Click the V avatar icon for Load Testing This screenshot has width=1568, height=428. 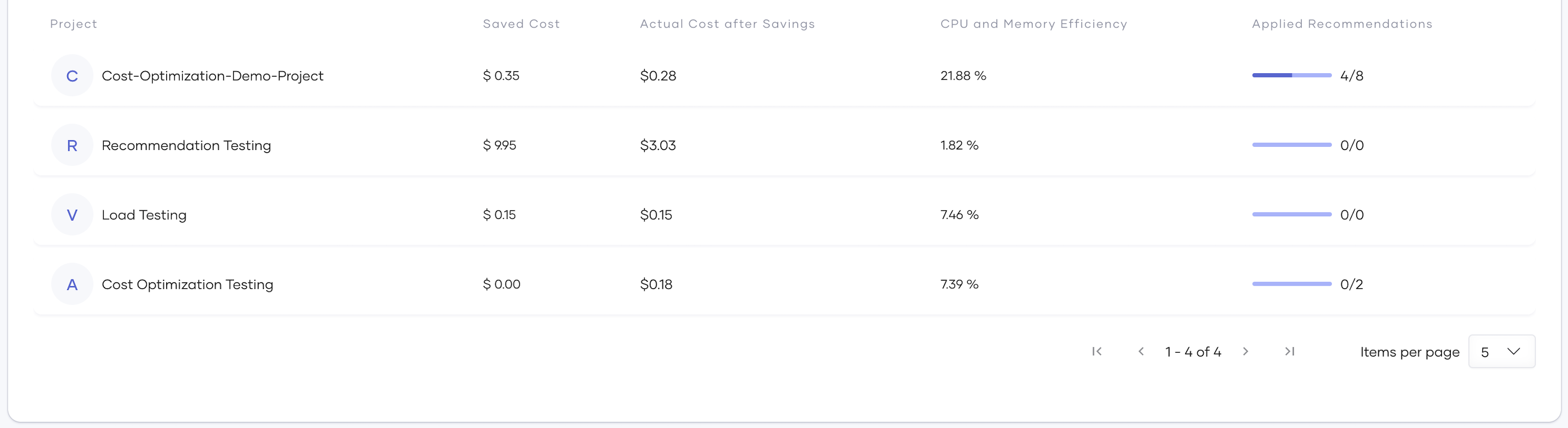click(x=72, y=215)
